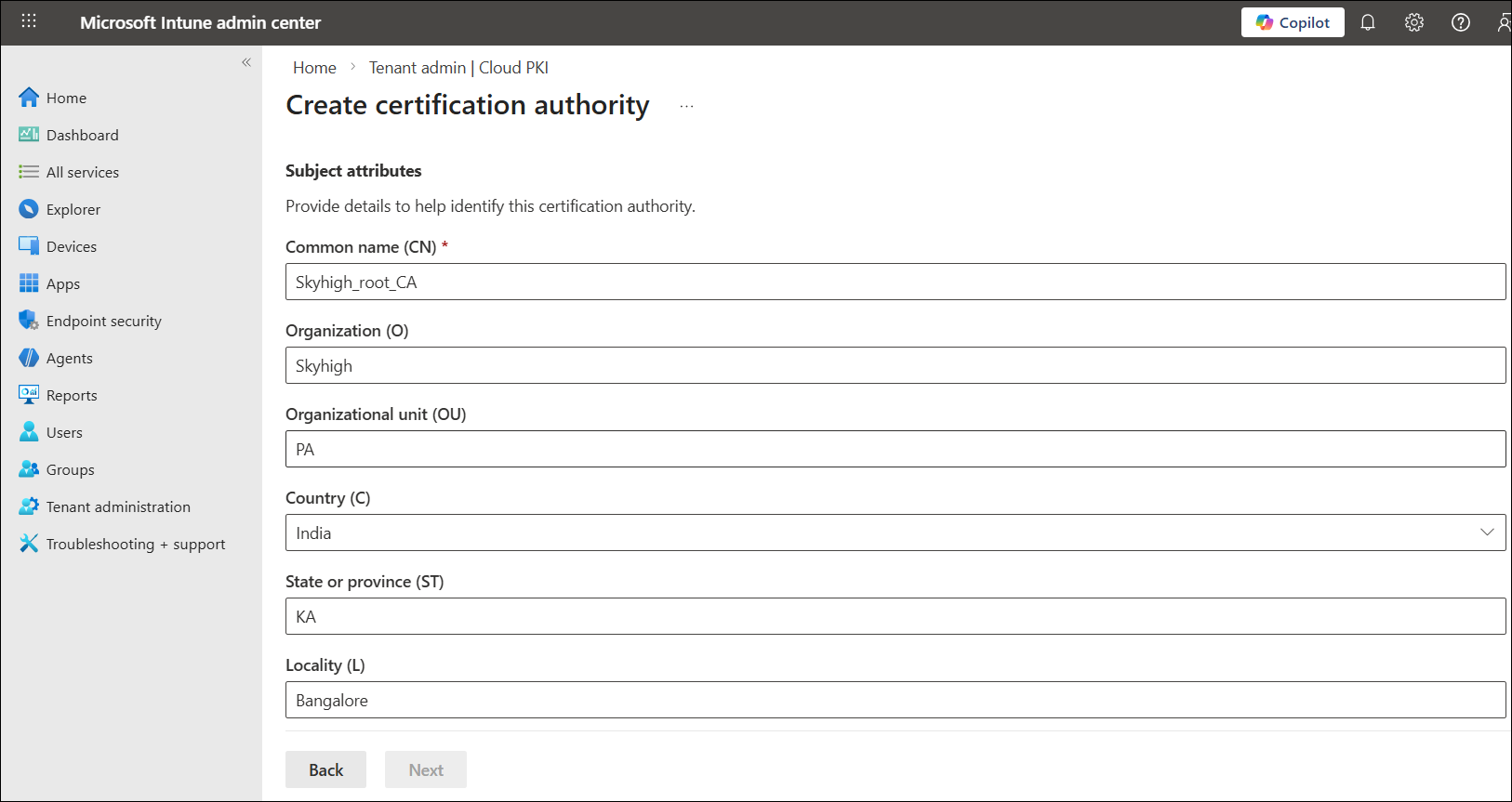Click the Reports icon in sidebar
This screenshot has width=1512, height=802.
click(29, 395)
